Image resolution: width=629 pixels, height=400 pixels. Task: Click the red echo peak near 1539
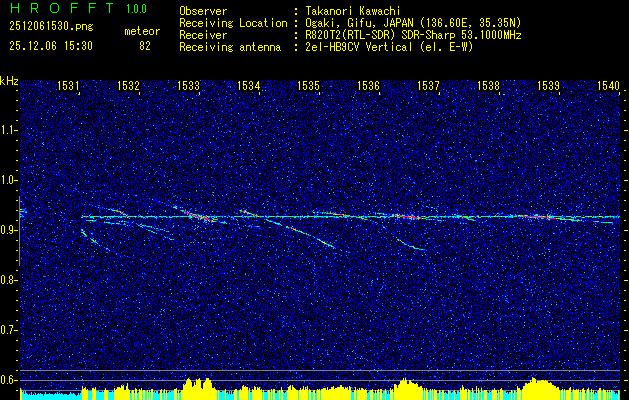(x=538, y=217)
